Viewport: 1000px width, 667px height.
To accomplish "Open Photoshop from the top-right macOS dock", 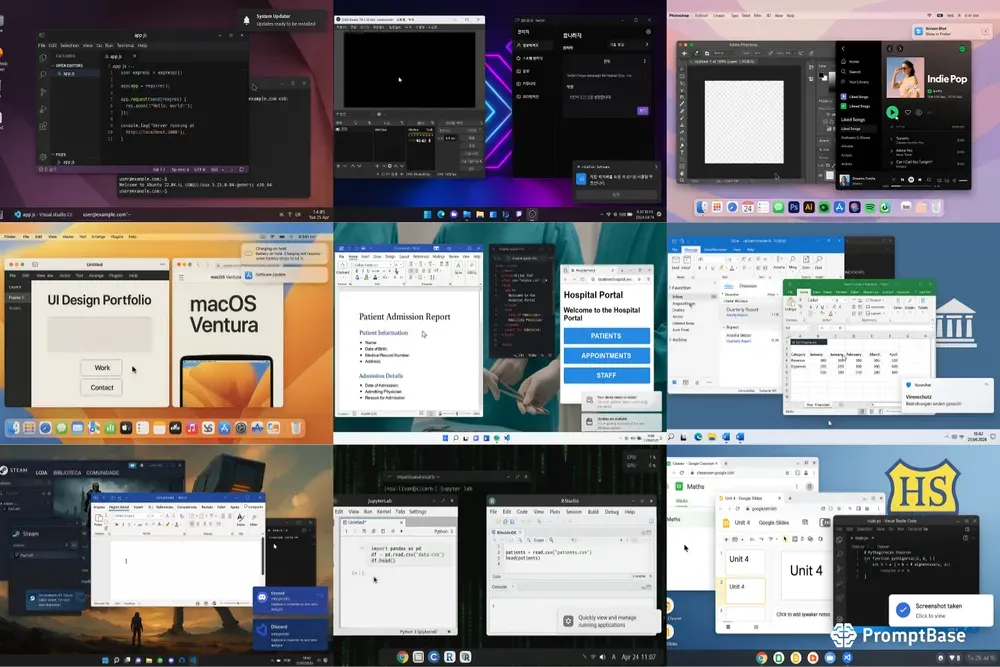I will [x=793, y=207].
